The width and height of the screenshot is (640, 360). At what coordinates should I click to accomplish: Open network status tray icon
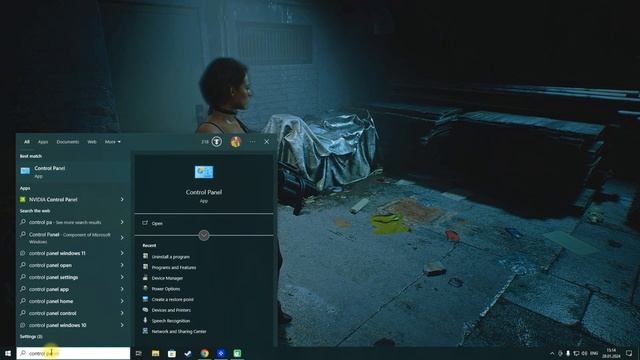pyautogui.click(x=576, y=353)
